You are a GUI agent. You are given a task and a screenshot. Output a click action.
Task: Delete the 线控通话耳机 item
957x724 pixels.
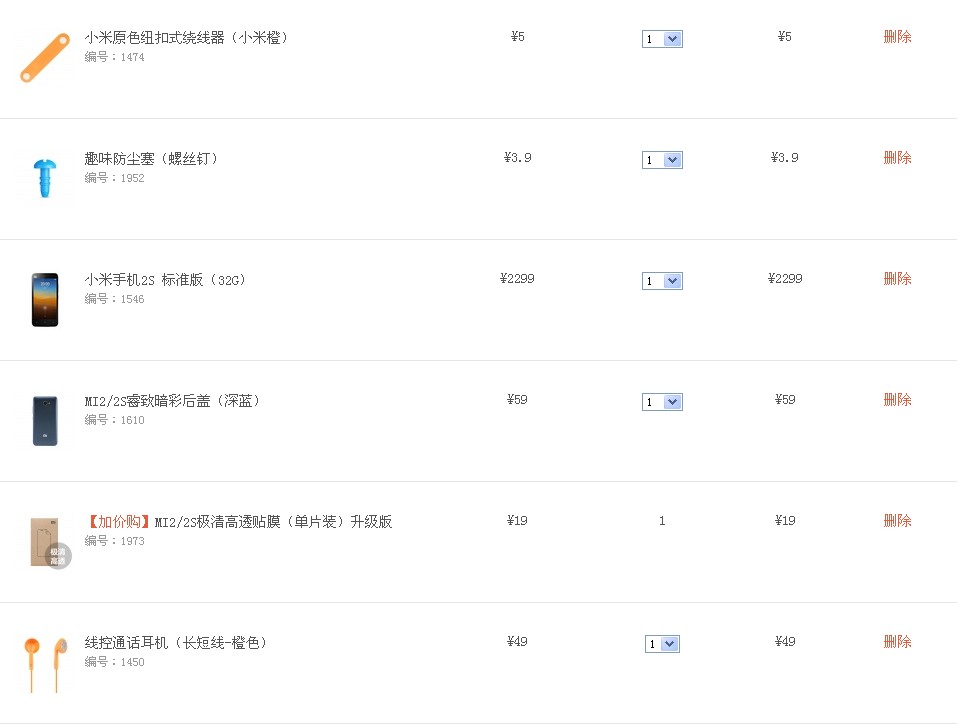click(897, 641)
